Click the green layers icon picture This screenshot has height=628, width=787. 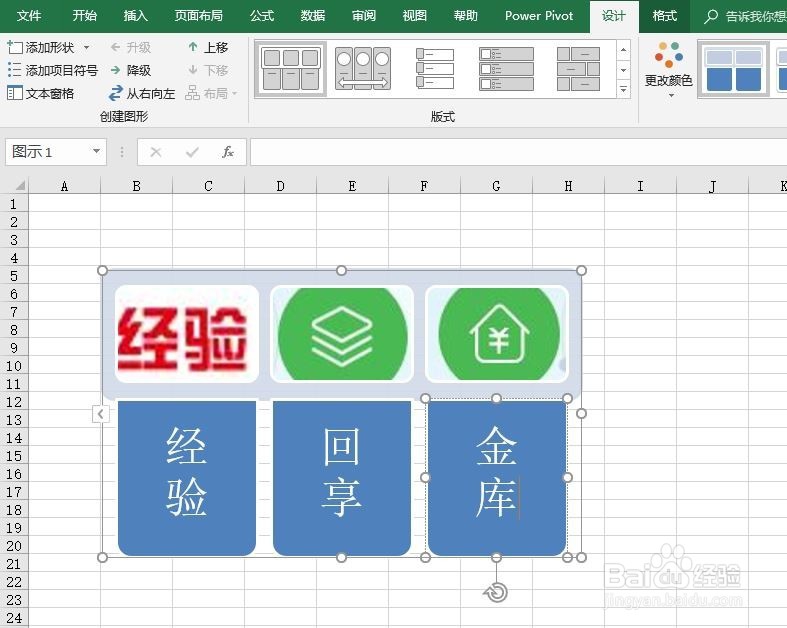342,333
